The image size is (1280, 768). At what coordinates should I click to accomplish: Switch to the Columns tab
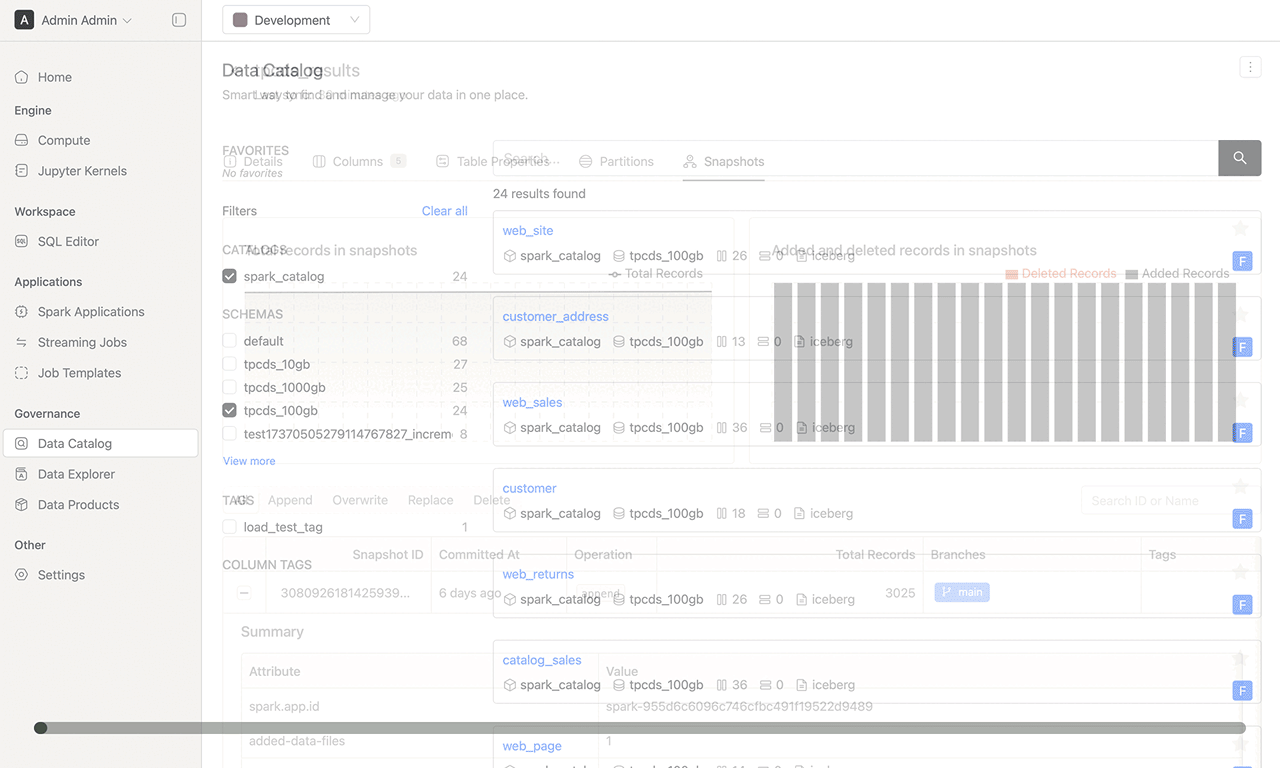(x=359, y=161)
